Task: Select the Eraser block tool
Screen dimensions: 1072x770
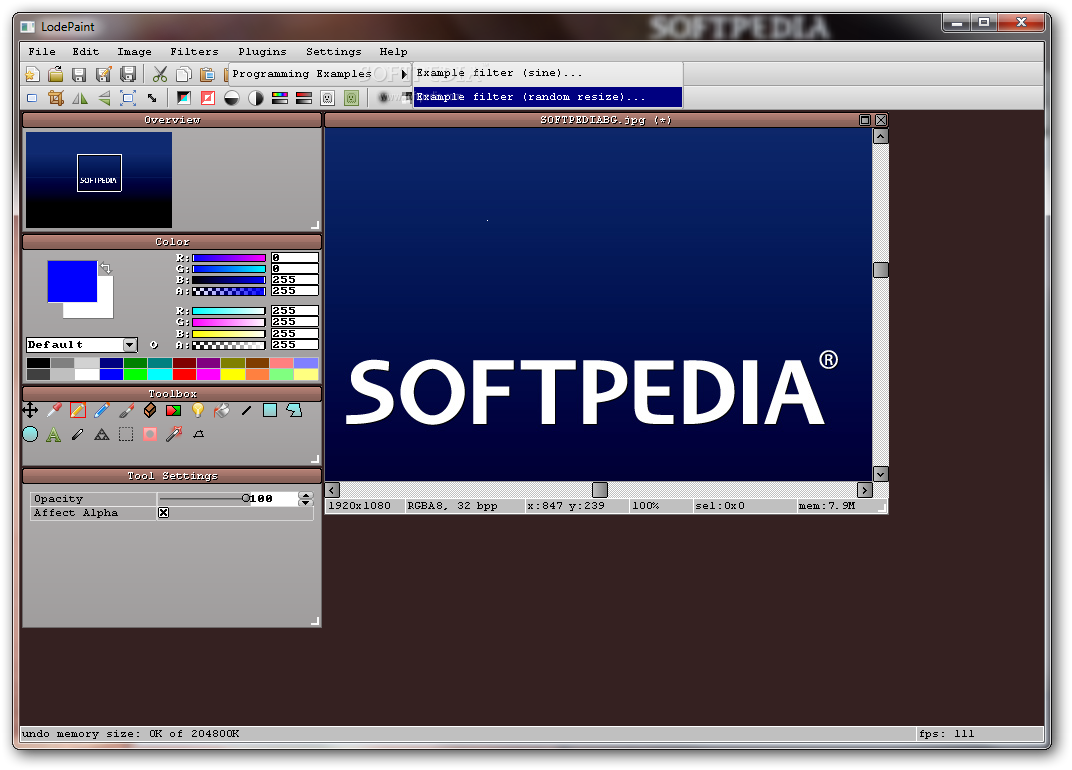Action: (x=150, y=410)
